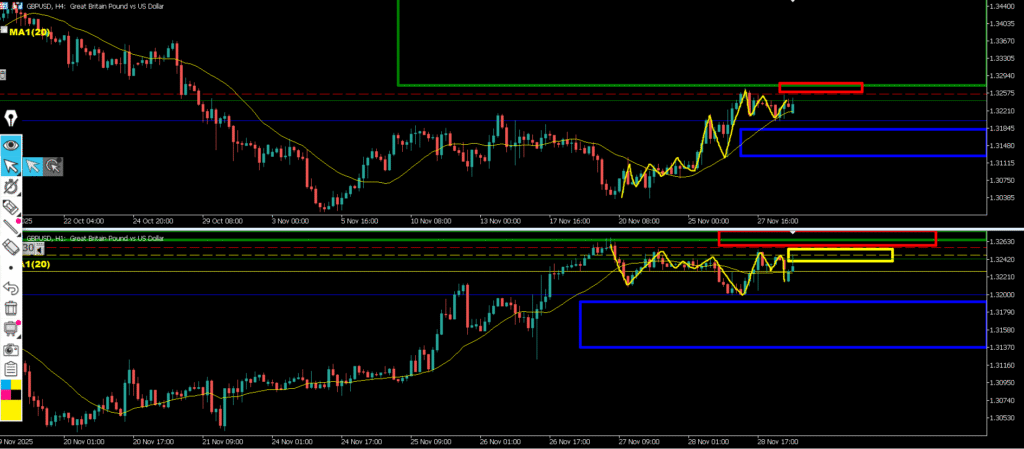Select the crossed-out pen tool

pos(10,188)
